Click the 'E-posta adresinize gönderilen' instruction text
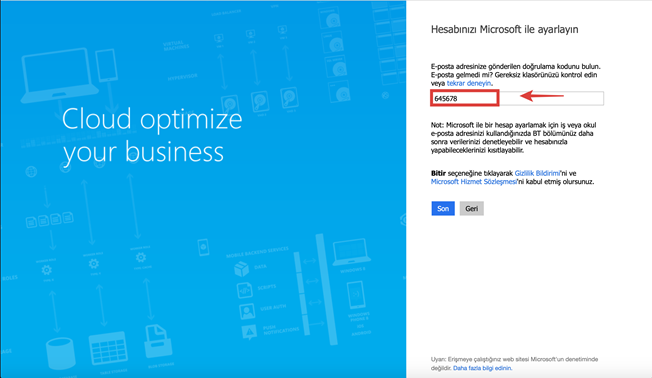The image size is (652, 378). click(x=516, y=75)
